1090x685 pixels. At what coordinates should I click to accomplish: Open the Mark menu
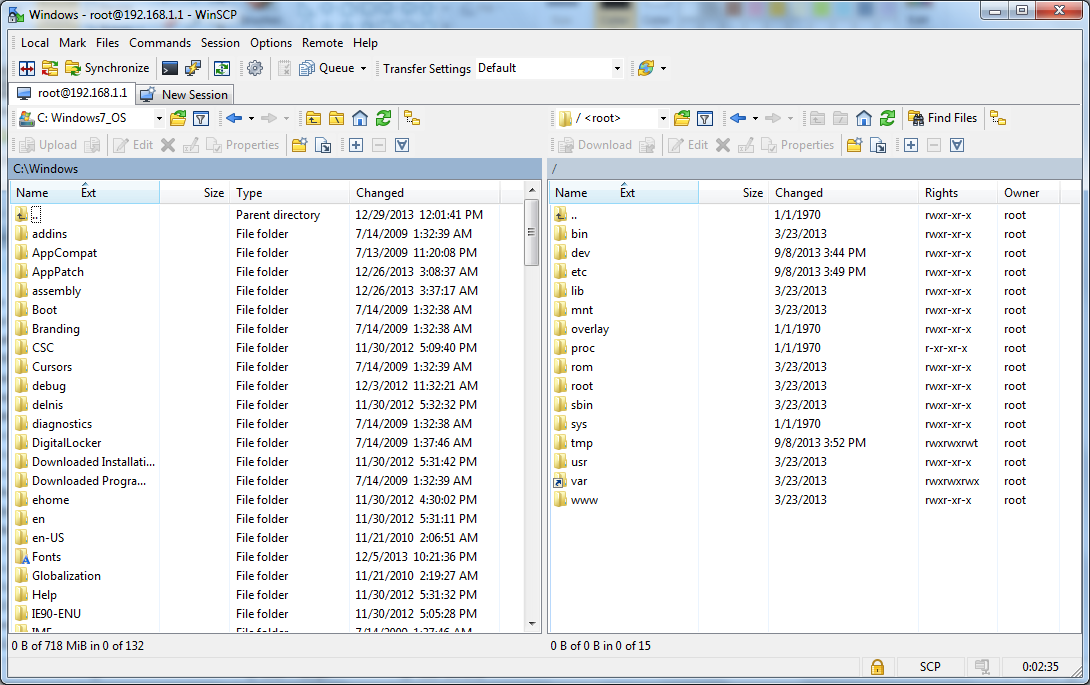point(72,42)
